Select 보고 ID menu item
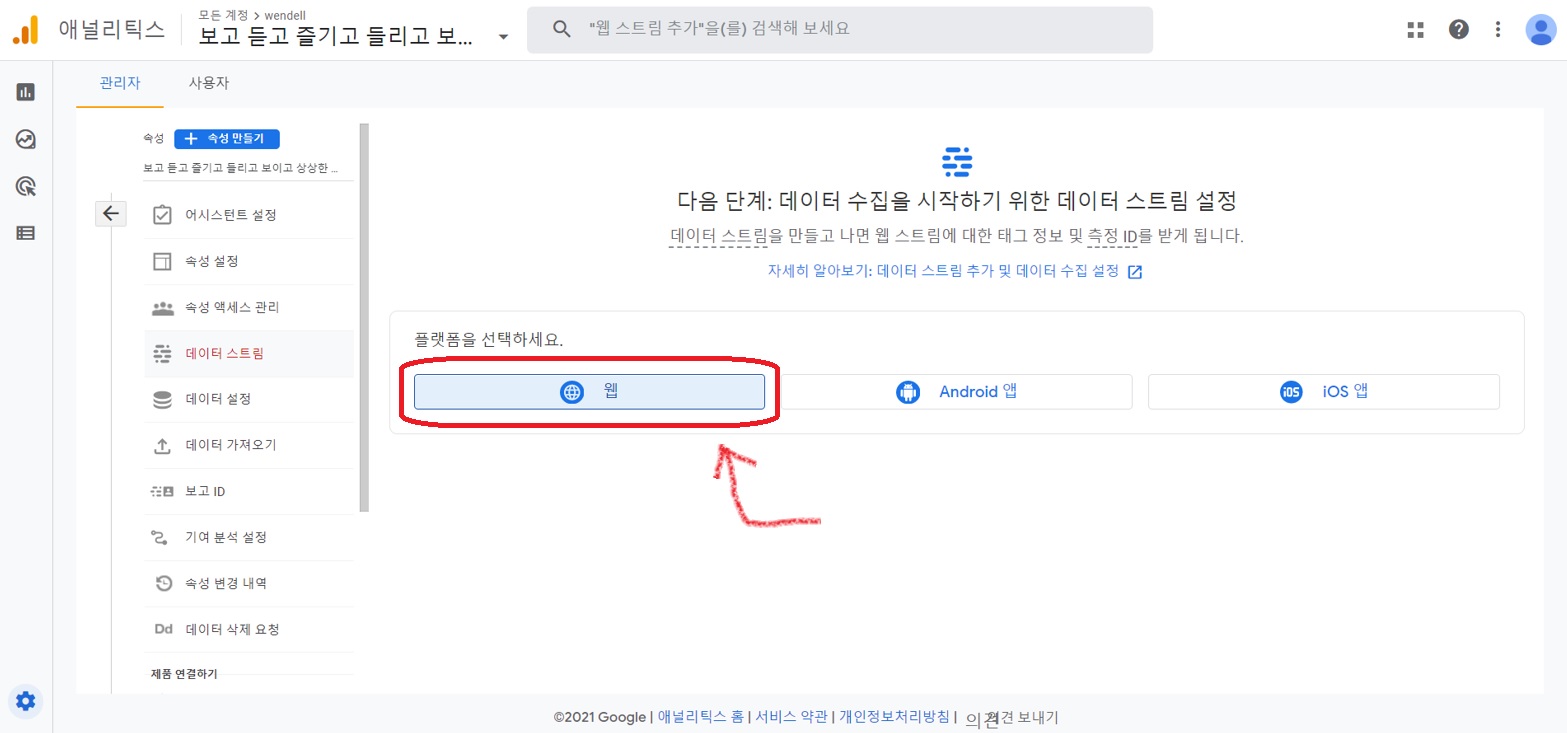 tap(249, 491)
